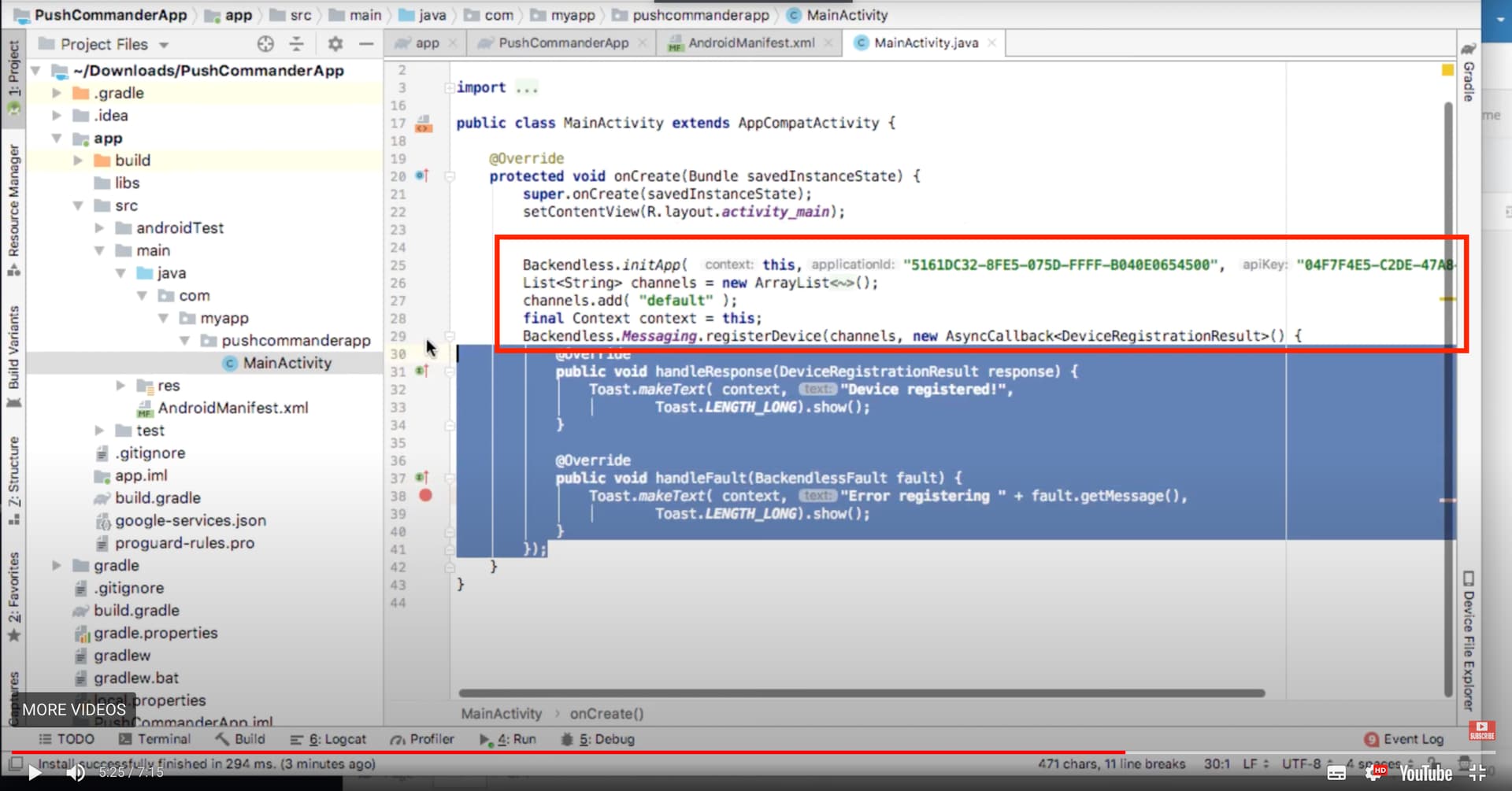Expand the test folder
This screenshot has width=1512, height=791.
99,431
